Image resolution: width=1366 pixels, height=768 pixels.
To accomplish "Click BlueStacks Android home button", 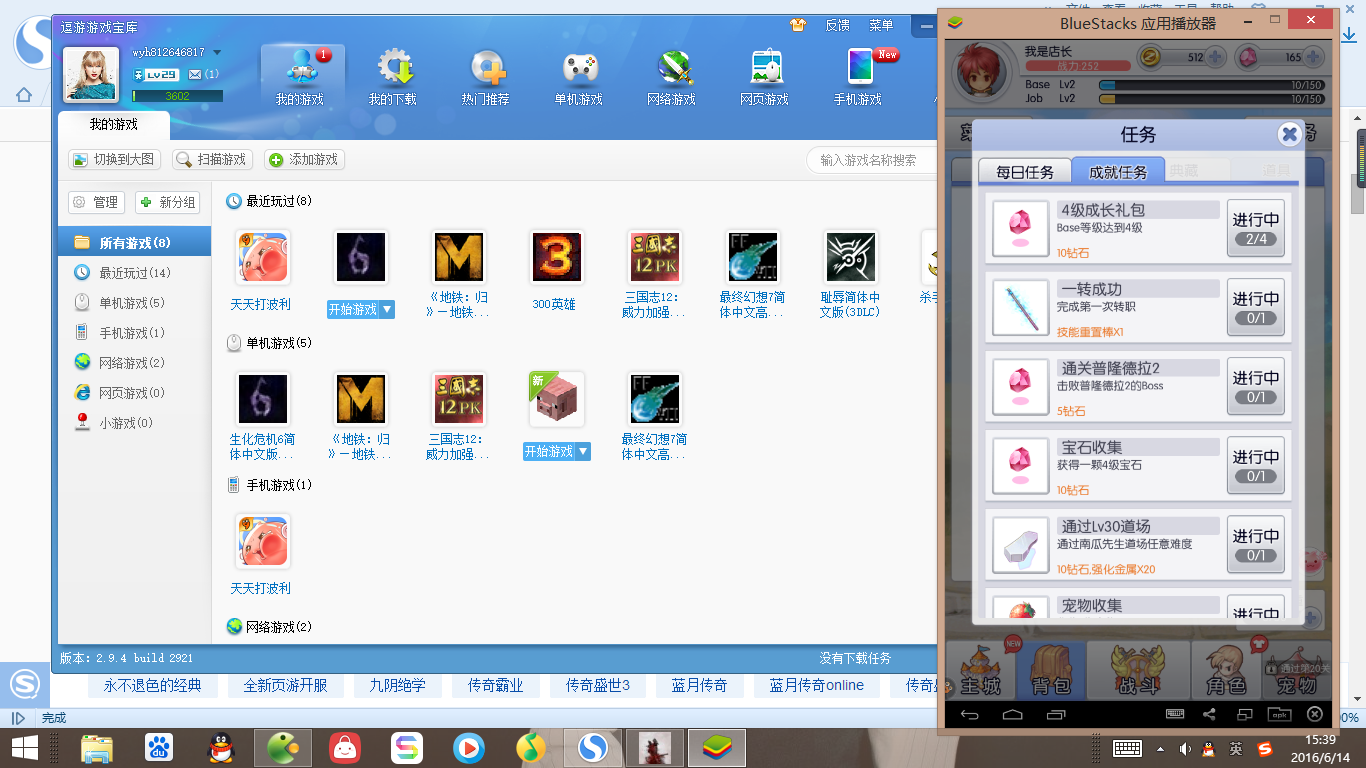I will point(1013,714).
